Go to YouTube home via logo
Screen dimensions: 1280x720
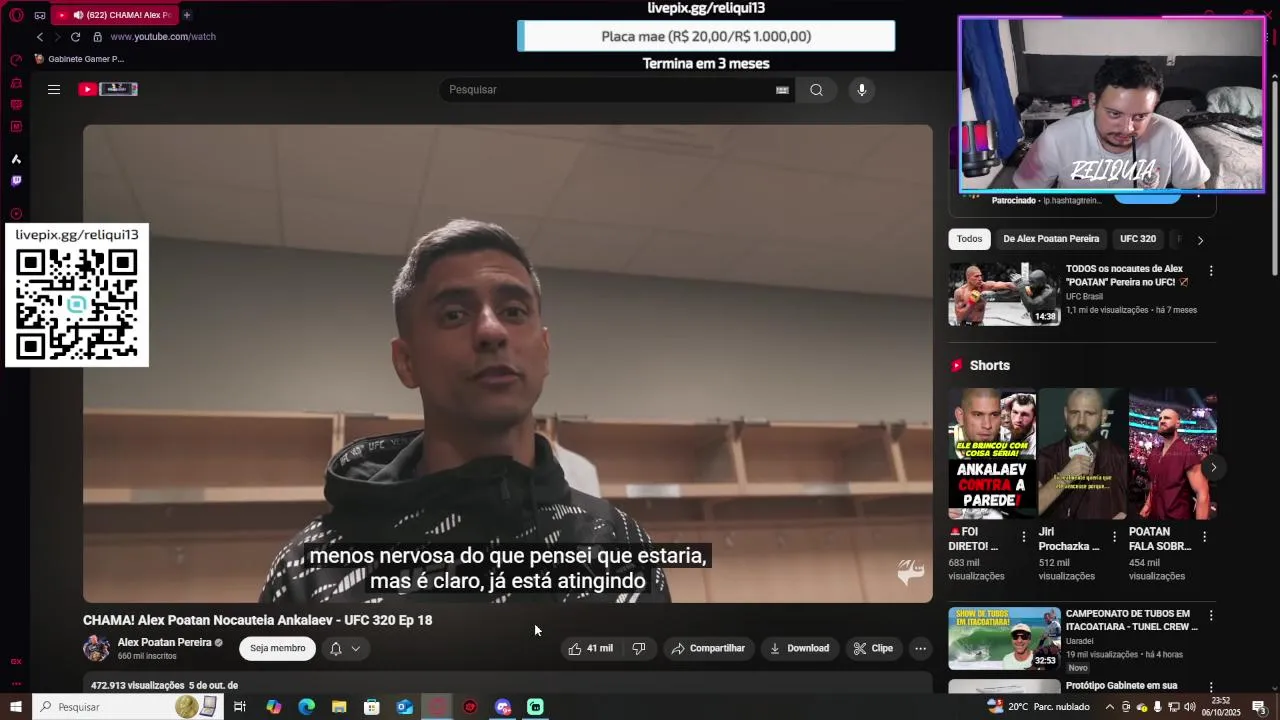(108, 89)
